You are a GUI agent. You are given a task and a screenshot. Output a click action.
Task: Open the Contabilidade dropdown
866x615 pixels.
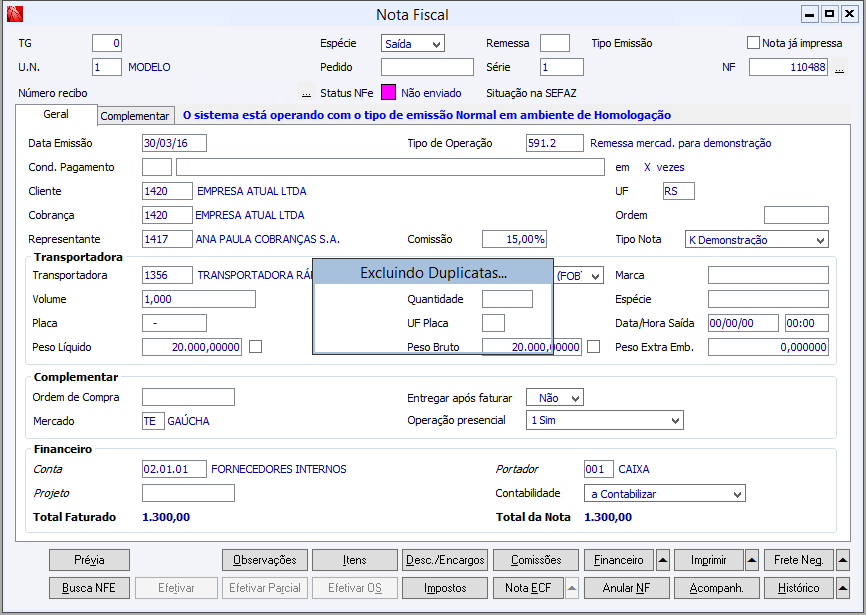(737, 494)
